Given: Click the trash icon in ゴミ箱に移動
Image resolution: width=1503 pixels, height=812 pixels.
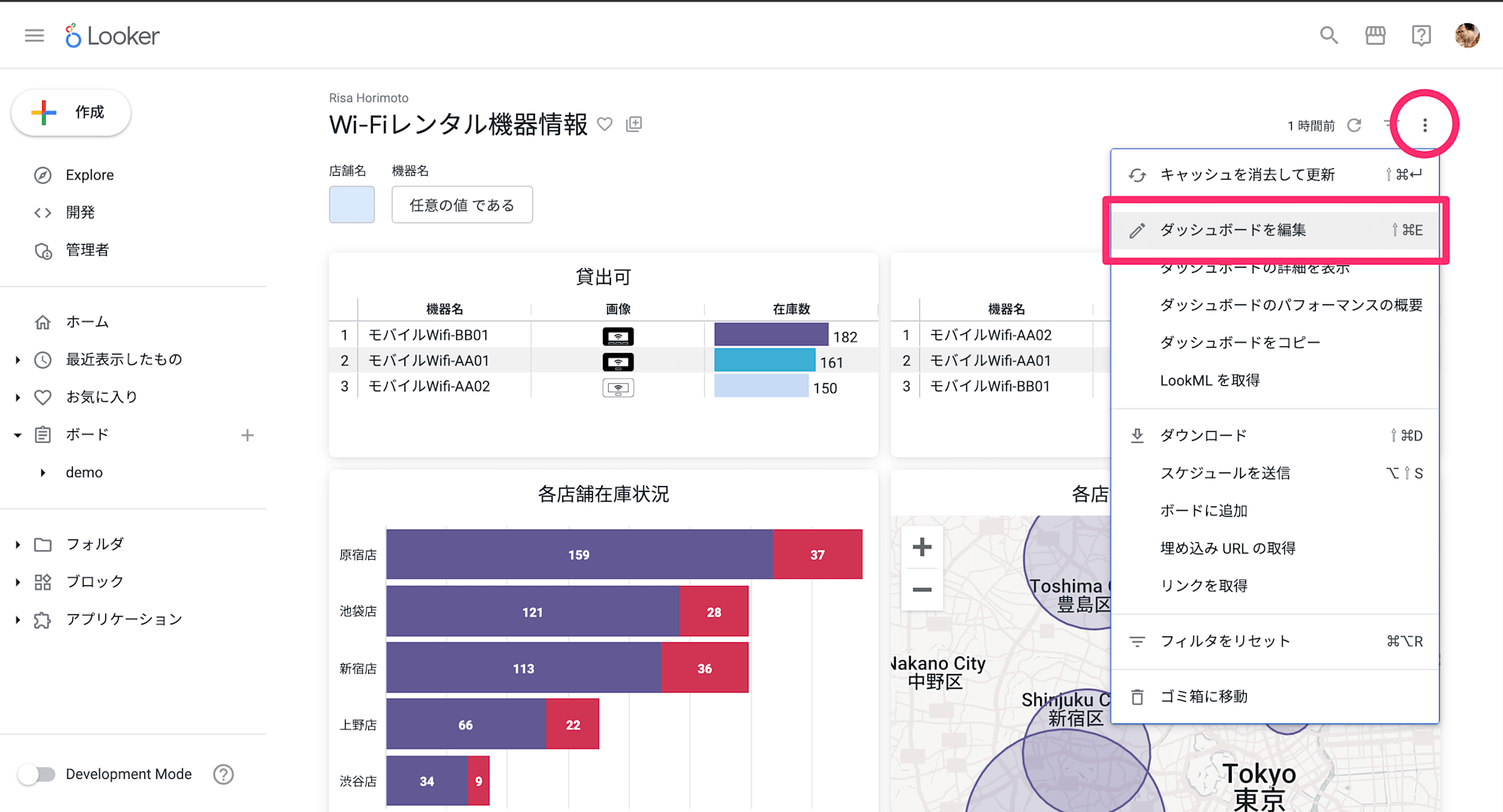Looking at the screenshot, I should click(x=1137, y=697).
